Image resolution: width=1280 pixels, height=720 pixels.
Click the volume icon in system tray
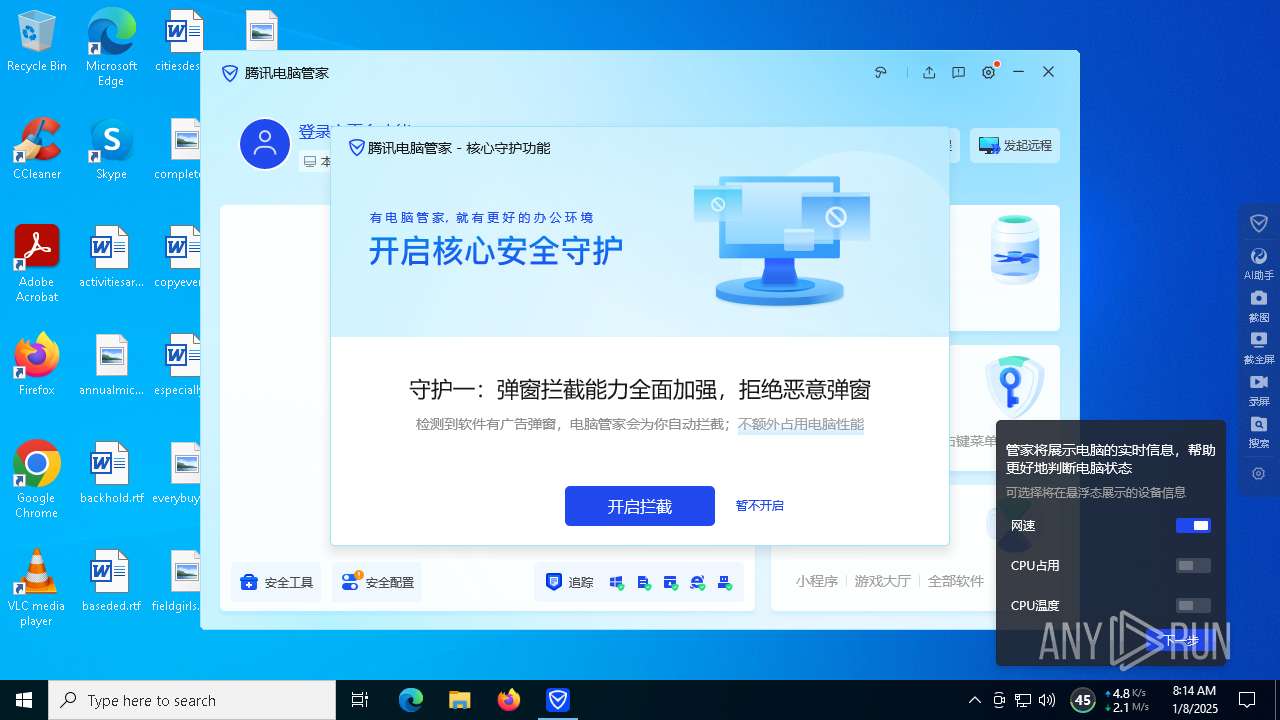[x=1047, y=700]
